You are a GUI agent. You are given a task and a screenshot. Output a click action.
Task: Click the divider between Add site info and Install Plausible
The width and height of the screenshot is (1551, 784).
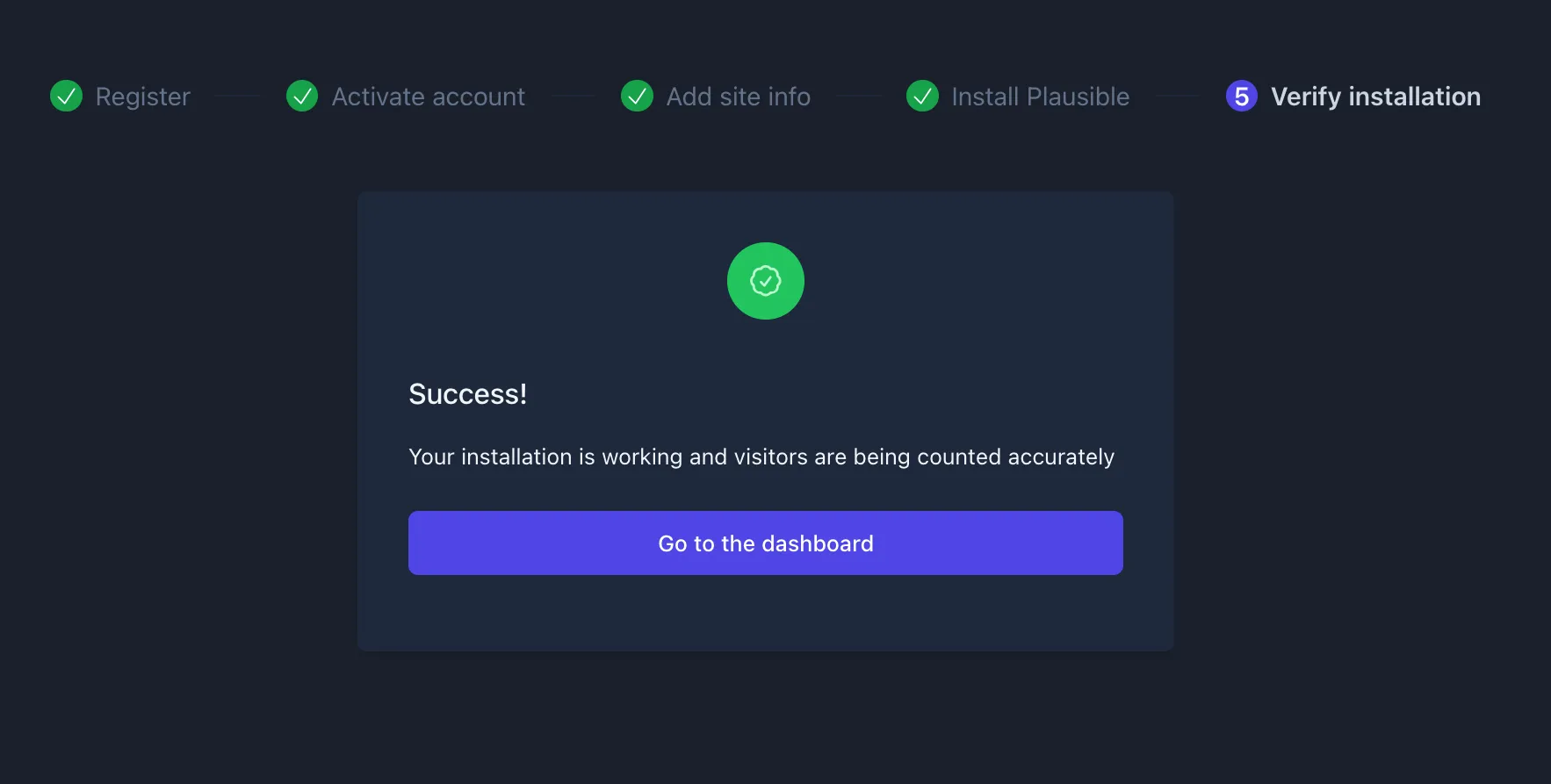pyautogui.click(x=859, y=96)
